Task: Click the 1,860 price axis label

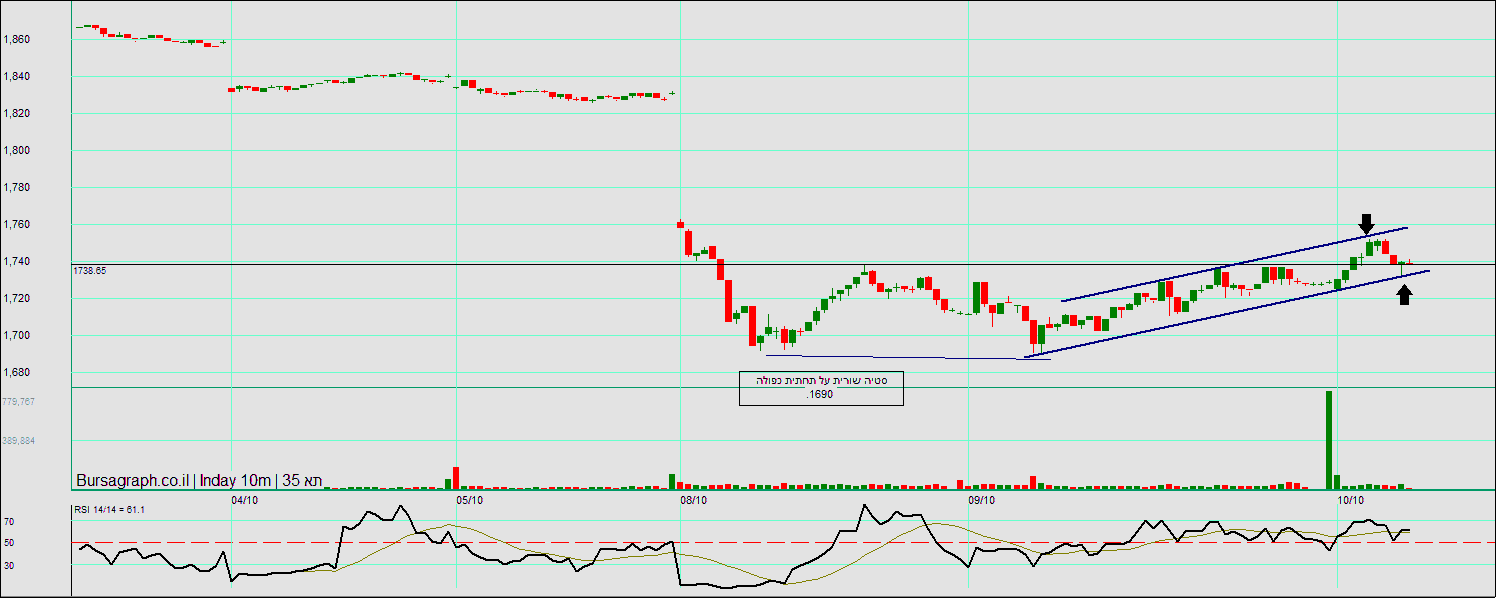Action: click(x=17, y=39)
